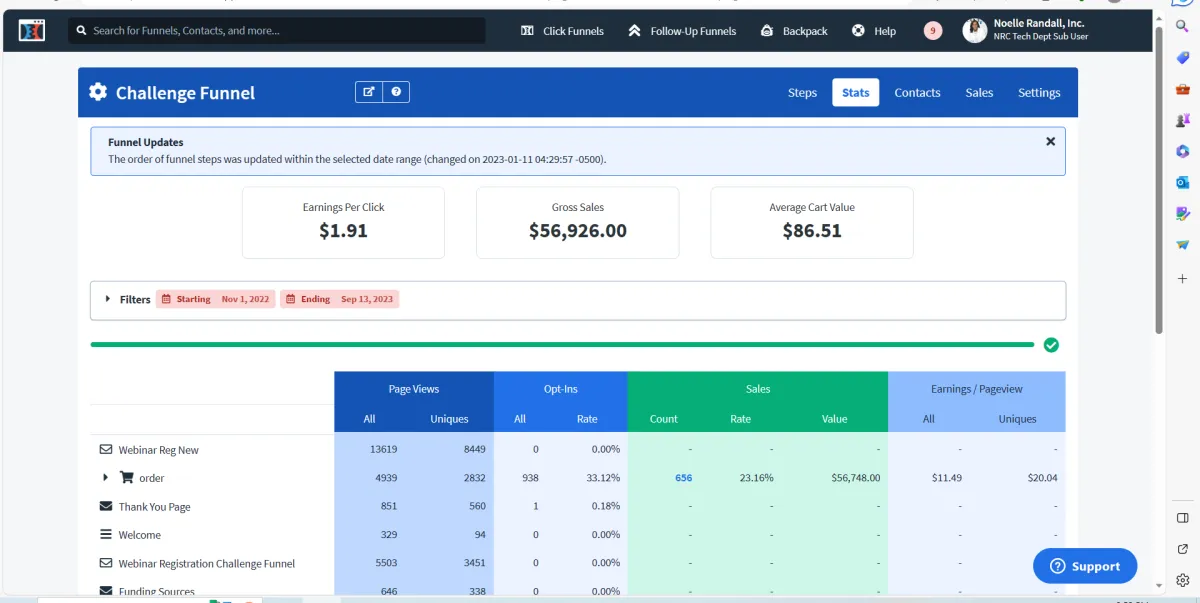The height and width of the screenshot is (603, 1200).
Task: Expand the Filters section arrow
Action: pyautogui.click(x=108, y=299)
